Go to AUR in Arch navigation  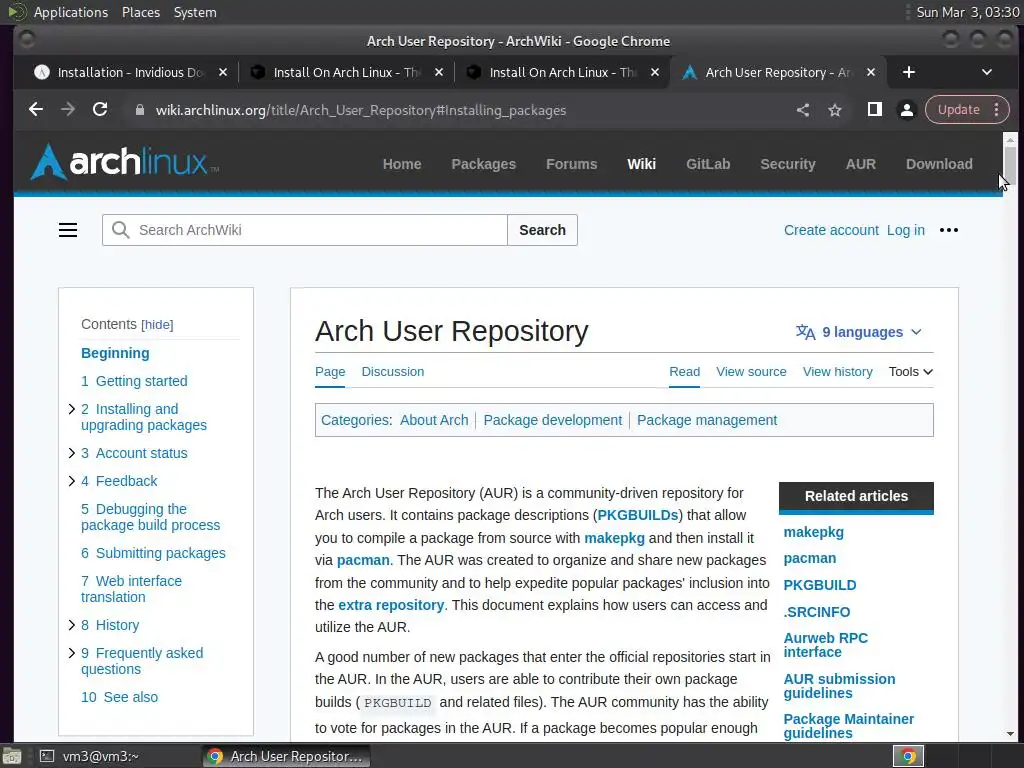[x=860, y=164]
